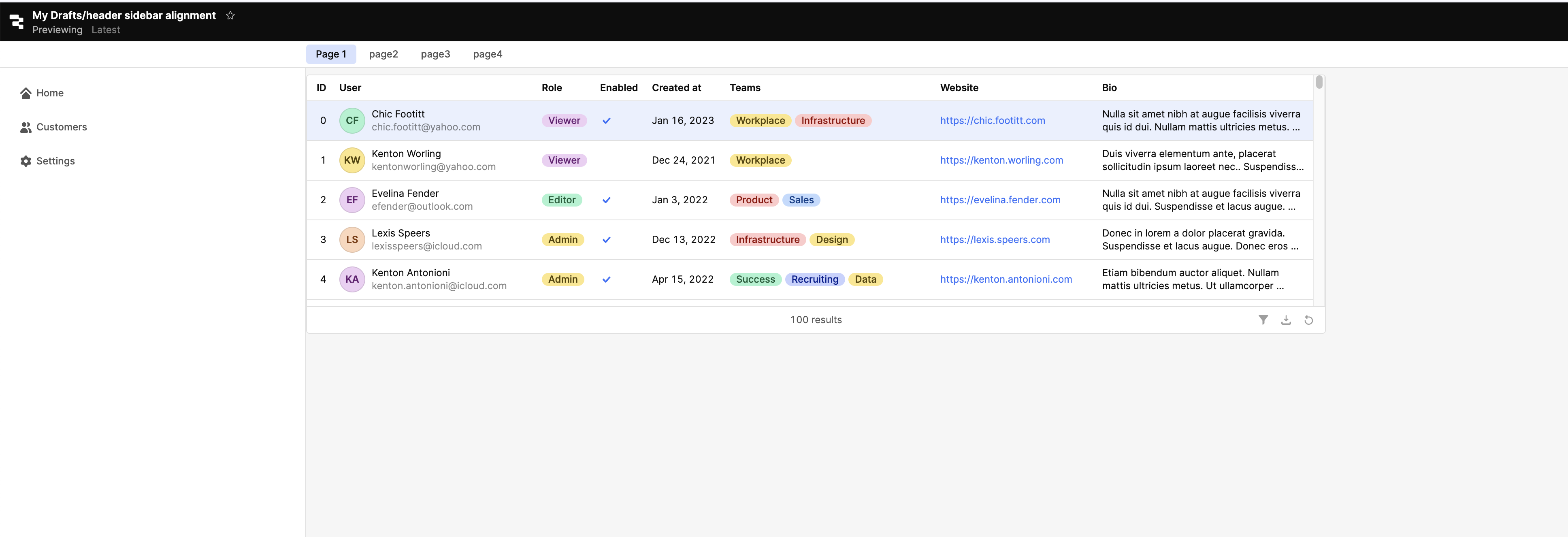
Task: Download table data icon
Action: click(x=1286, y=320)
